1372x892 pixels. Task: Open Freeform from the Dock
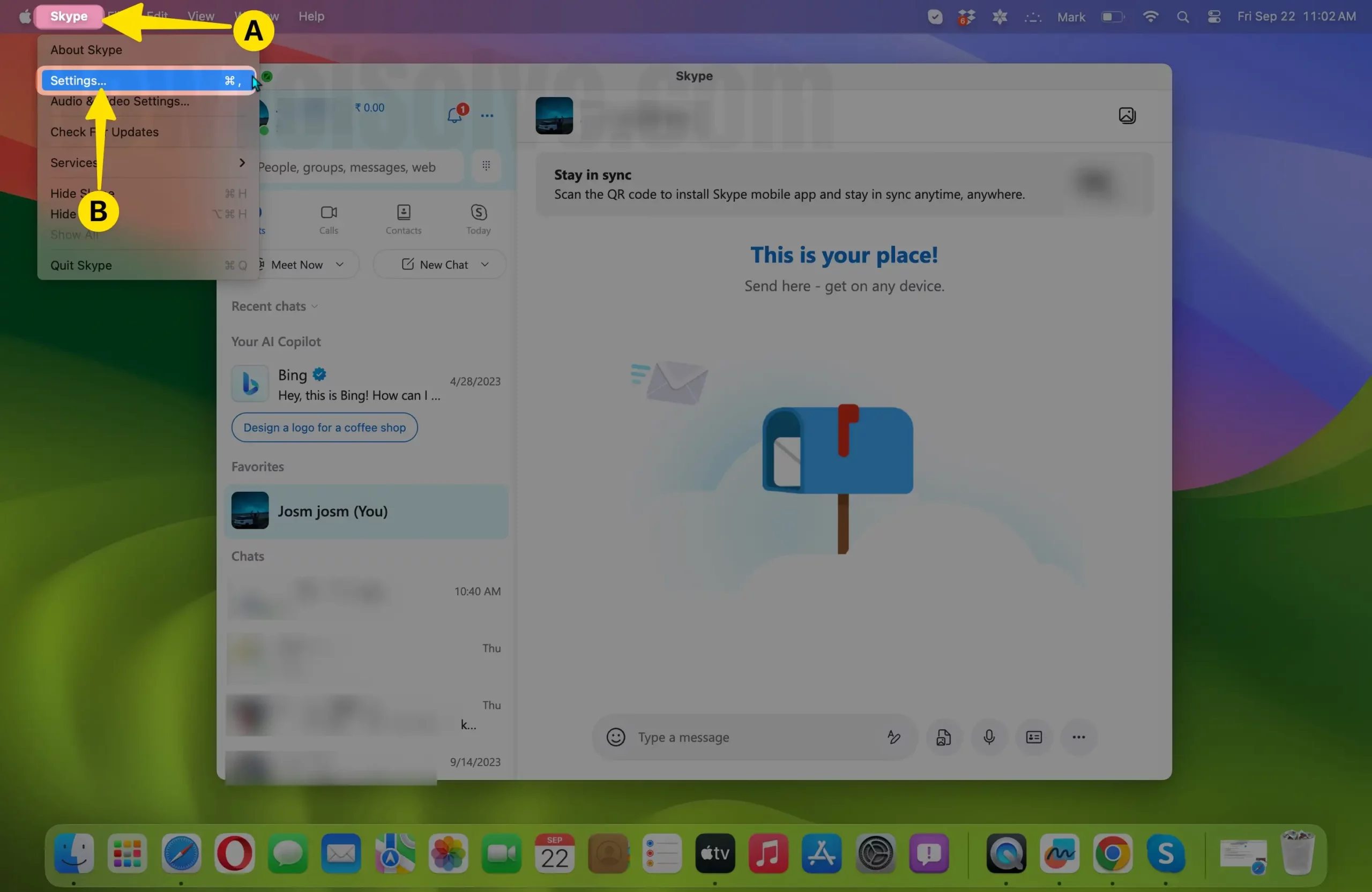1060,853
